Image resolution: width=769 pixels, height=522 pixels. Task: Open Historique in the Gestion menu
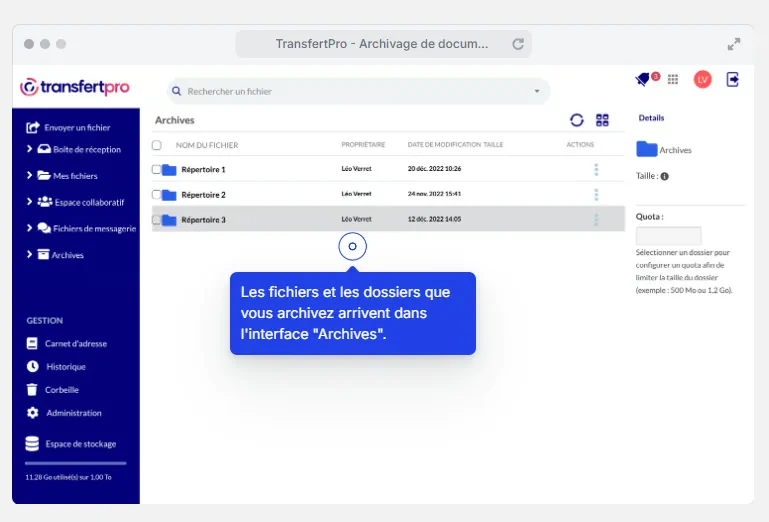click(x=65, y=367)
